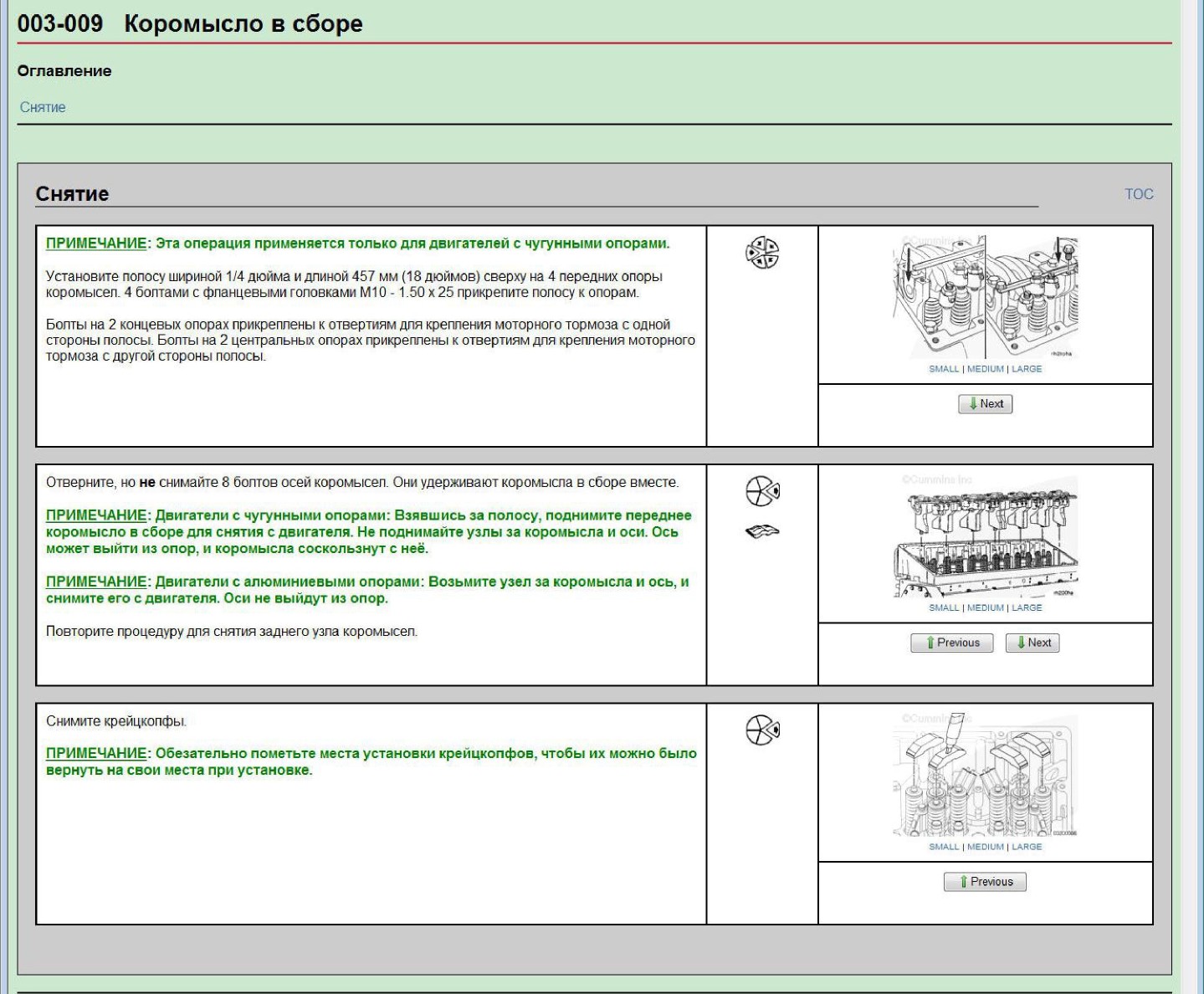This screenshot has height=994, width=1204.
Task: Select SMALL size for first step image
Action: pyautogui.click(x=944, y=369)
